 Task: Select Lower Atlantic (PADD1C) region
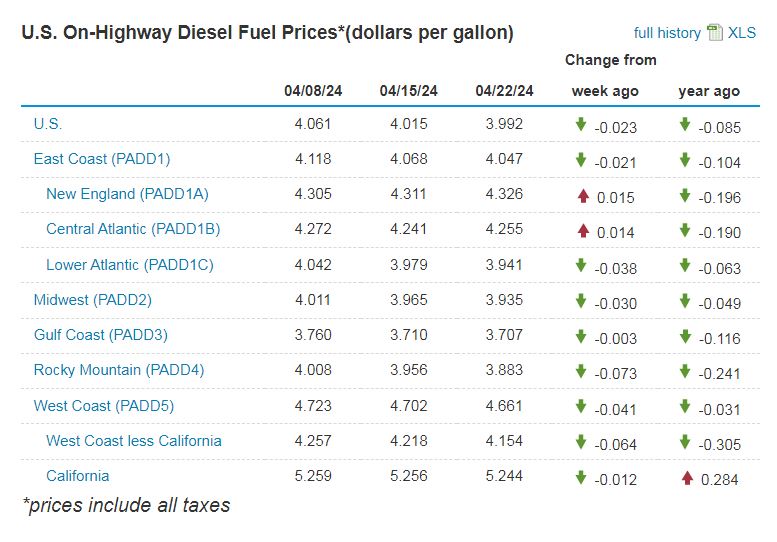(x=129, y=265)
